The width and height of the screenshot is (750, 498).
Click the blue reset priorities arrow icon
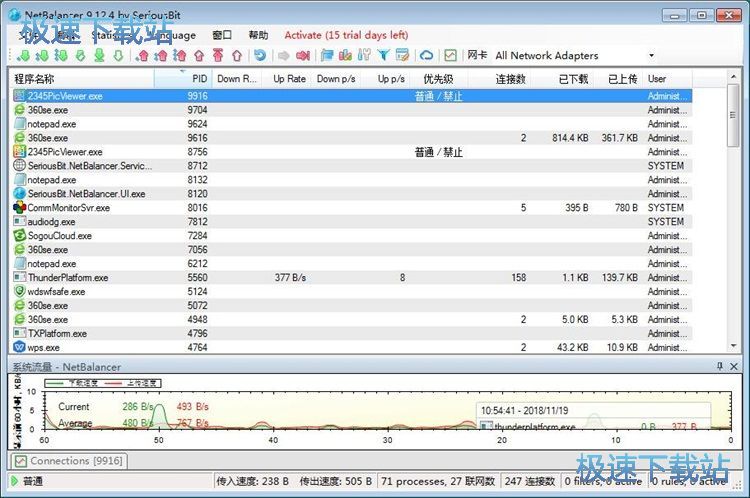point(260,55)
